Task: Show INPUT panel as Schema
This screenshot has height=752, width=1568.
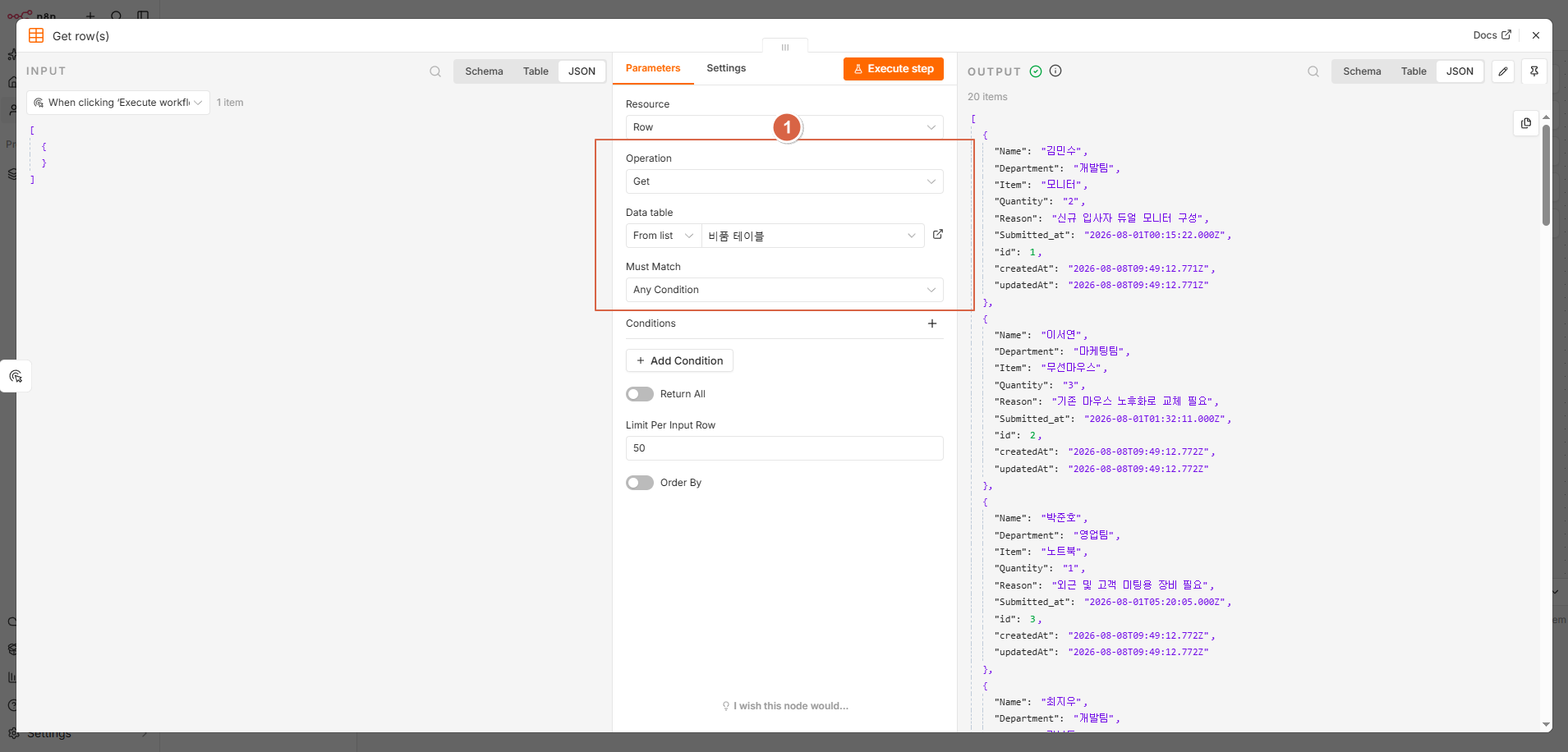Action: [x=484, y=71]
